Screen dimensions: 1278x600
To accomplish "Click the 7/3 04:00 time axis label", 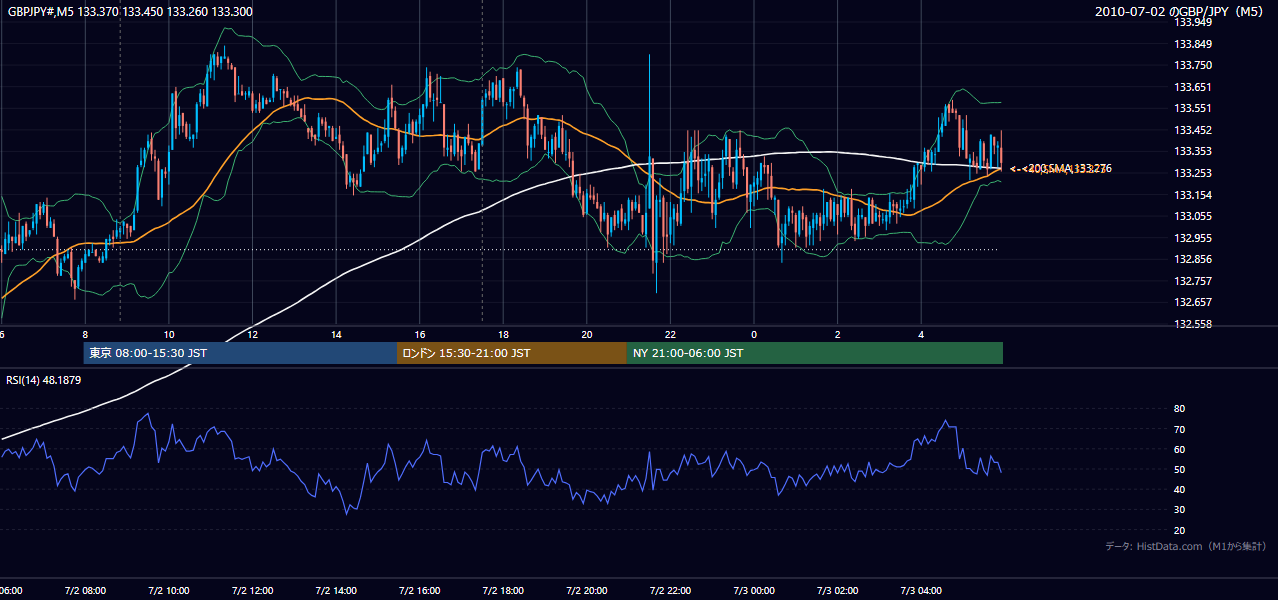I will 922,590.
